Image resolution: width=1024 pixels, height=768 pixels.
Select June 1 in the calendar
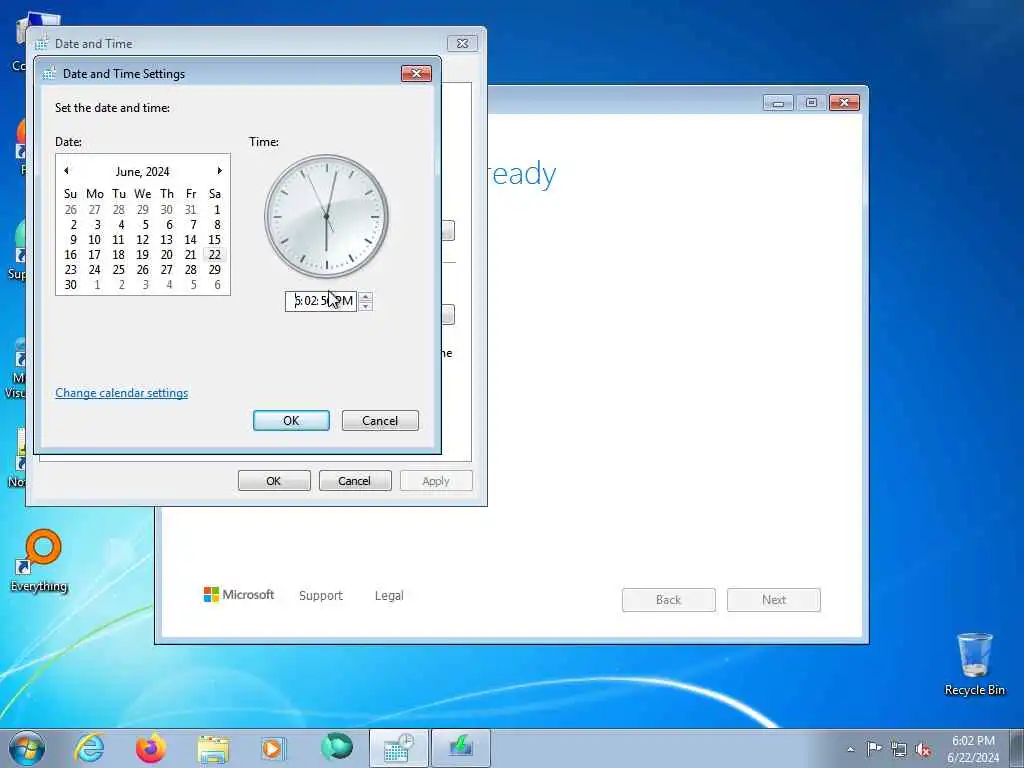click(217, 210)
